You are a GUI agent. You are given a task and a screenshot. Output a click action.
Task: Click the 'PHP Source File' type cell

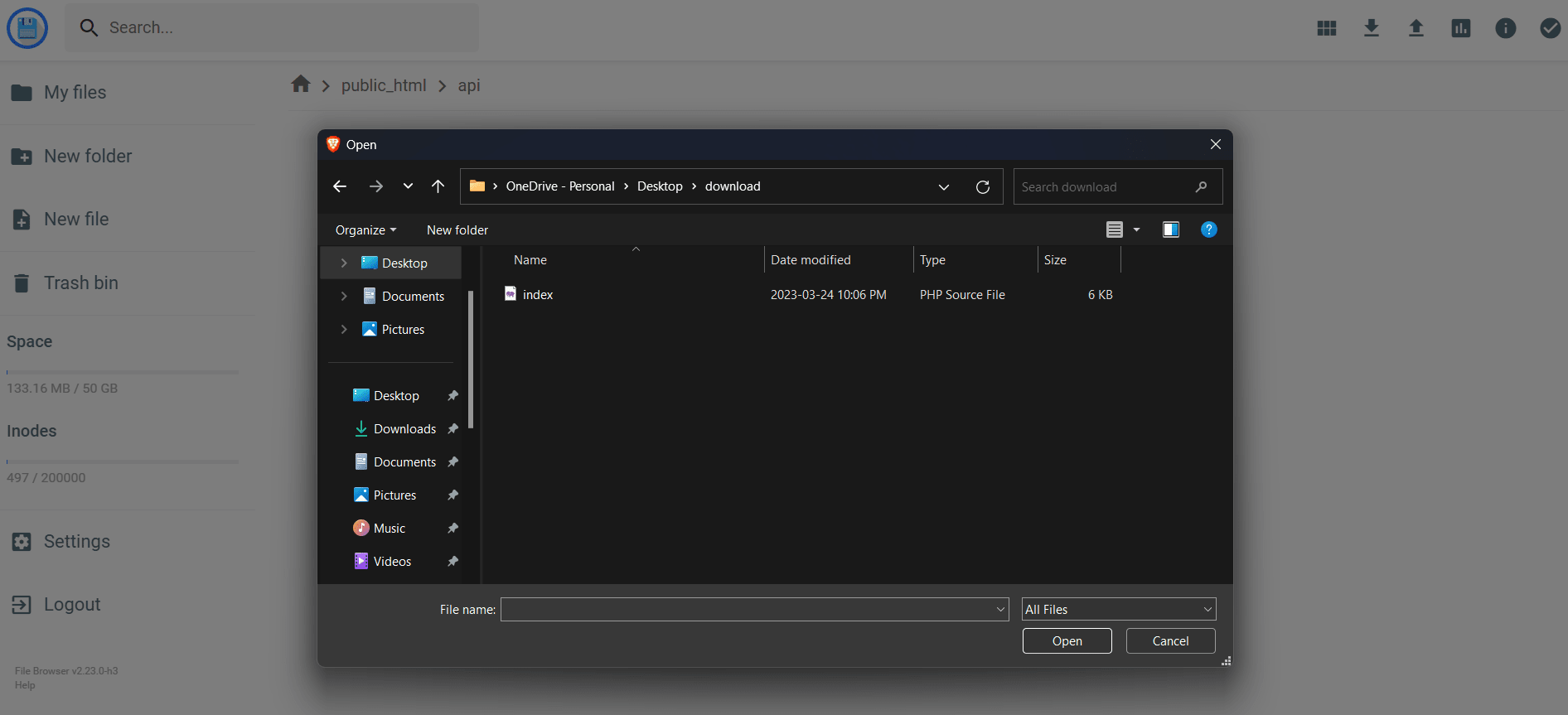pyautogui.click(x=962, y=294)
